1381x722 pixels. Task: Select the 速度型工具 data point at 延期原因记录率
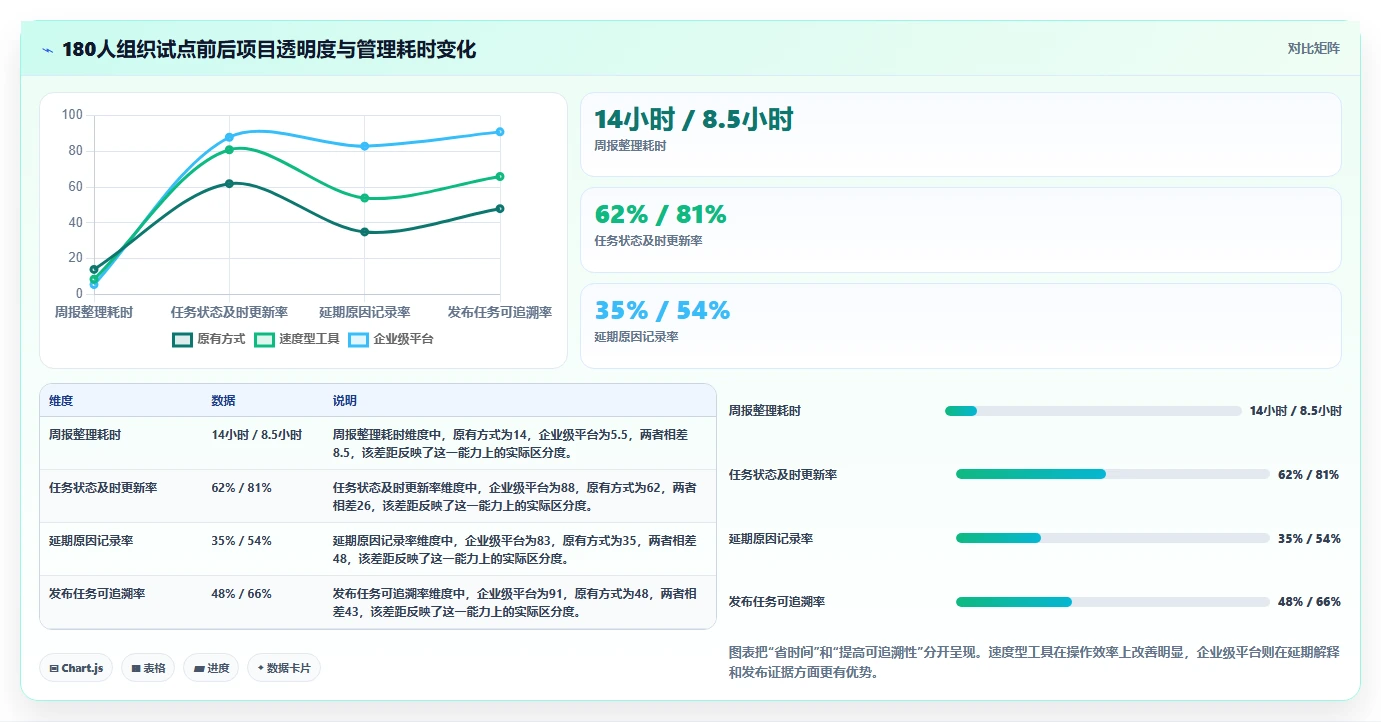tap(364, 198)
